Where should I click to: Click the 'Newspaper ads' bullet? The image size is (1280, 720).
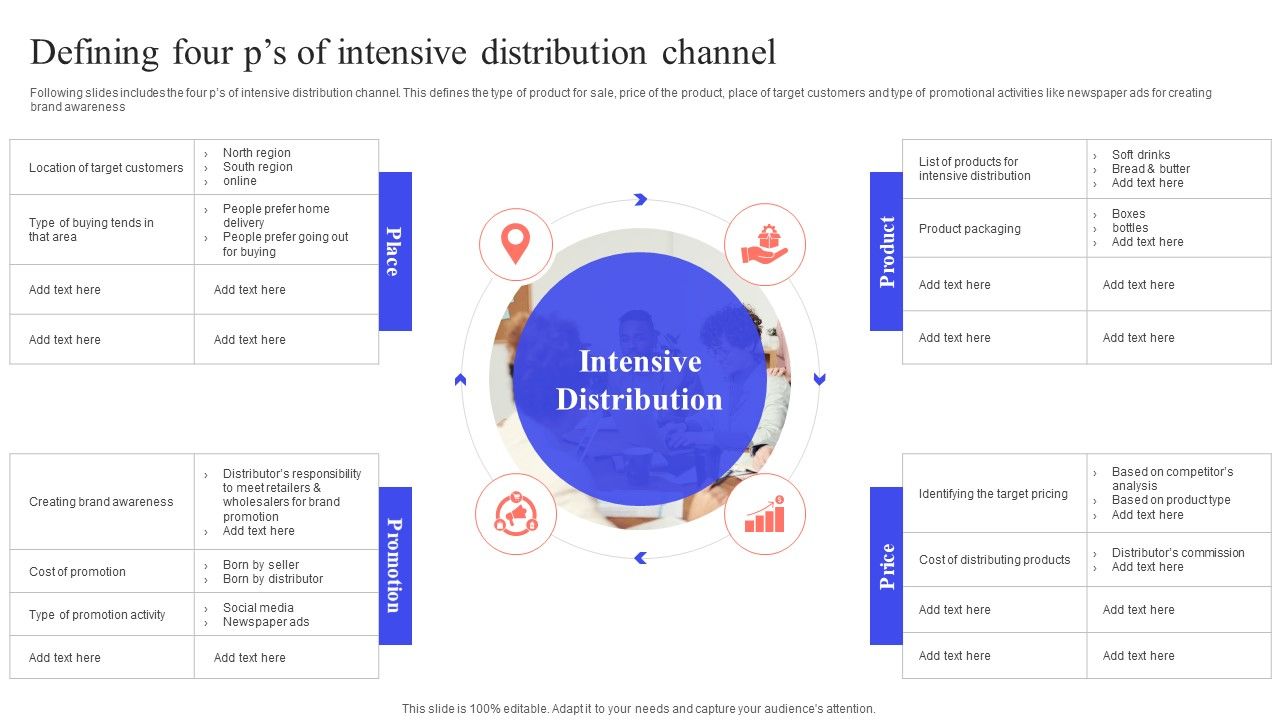[x=266, y=622]
